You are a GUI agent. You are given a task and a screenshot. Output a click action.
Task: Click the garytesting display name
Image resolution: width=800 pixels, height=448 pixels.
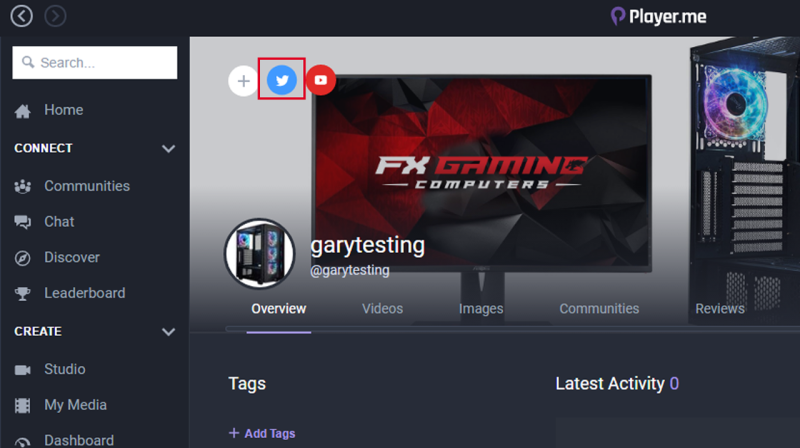tap(367, 245)
